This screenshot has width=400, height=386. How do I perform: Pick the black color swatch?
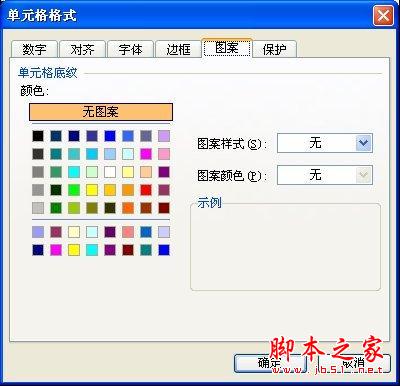(38, 136)
